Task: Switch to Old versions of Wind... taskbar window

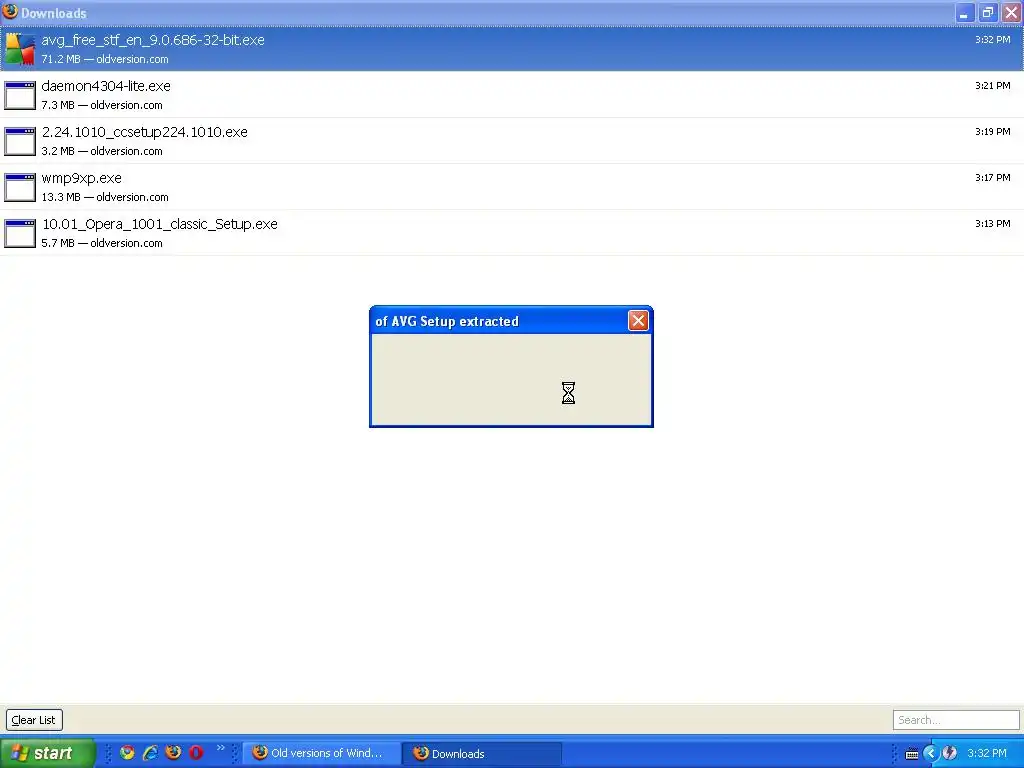Action: pyautogui.click(x=321, y=753)
